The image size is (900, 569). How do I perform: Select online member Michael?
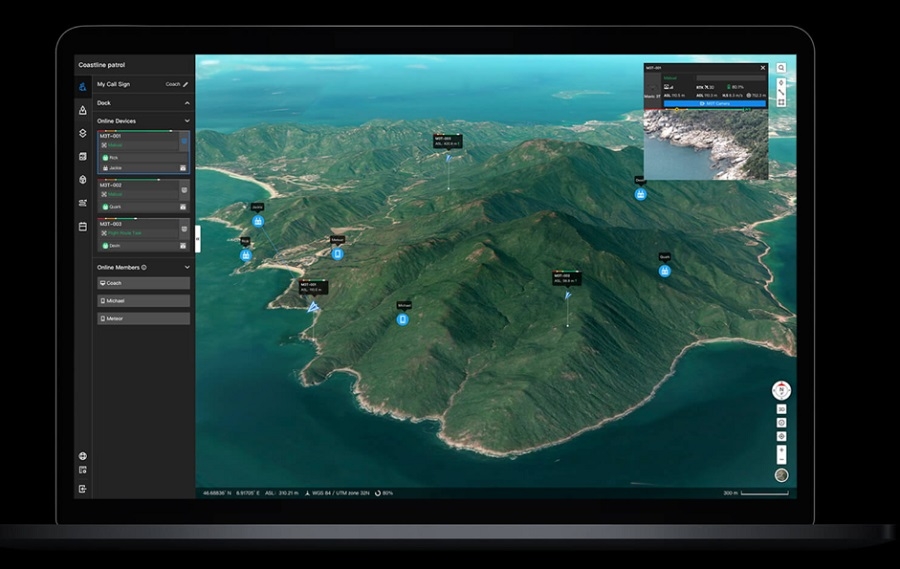[x=143, y=301]
